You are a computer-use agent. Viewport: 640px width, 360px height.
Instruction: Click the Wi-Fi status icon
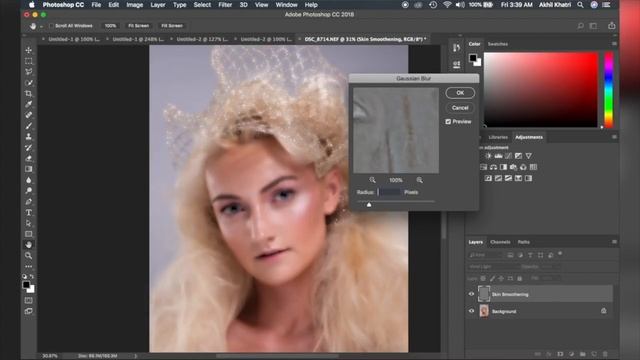click(x=447, y=5)
